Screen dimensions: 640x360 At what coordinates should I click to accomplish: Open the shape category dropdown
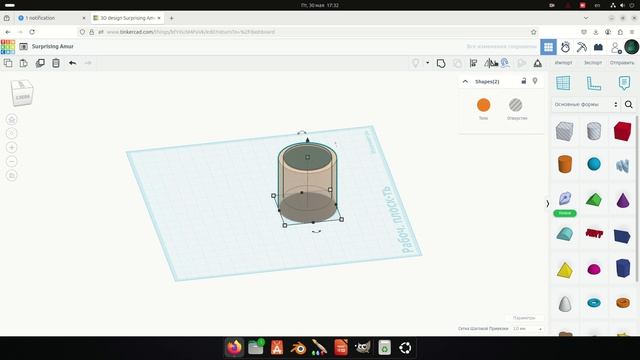(x=586, y=104)
